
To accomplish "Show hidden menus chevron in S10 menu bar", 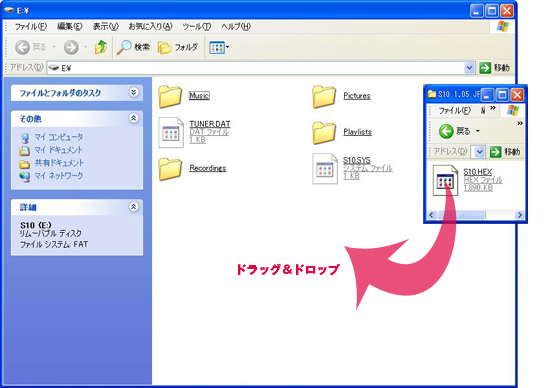I will (493, 108).
